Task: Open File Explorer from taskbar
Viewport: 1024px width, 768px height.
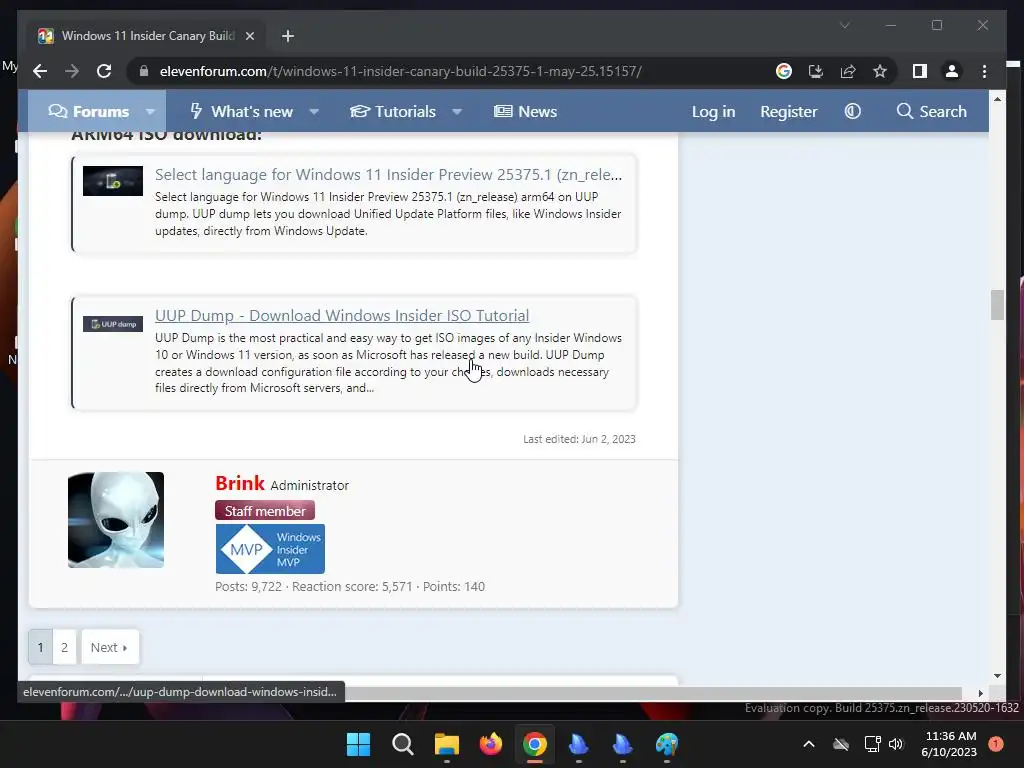Action: point(447,744)
